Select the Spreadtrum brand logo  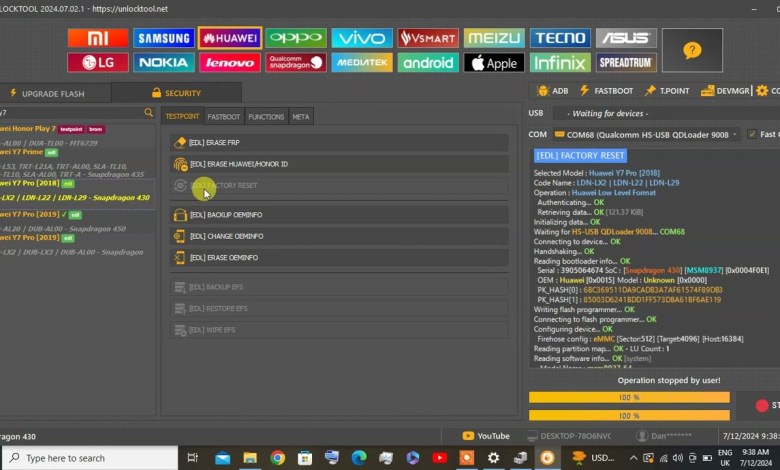[x=626, y=63]
